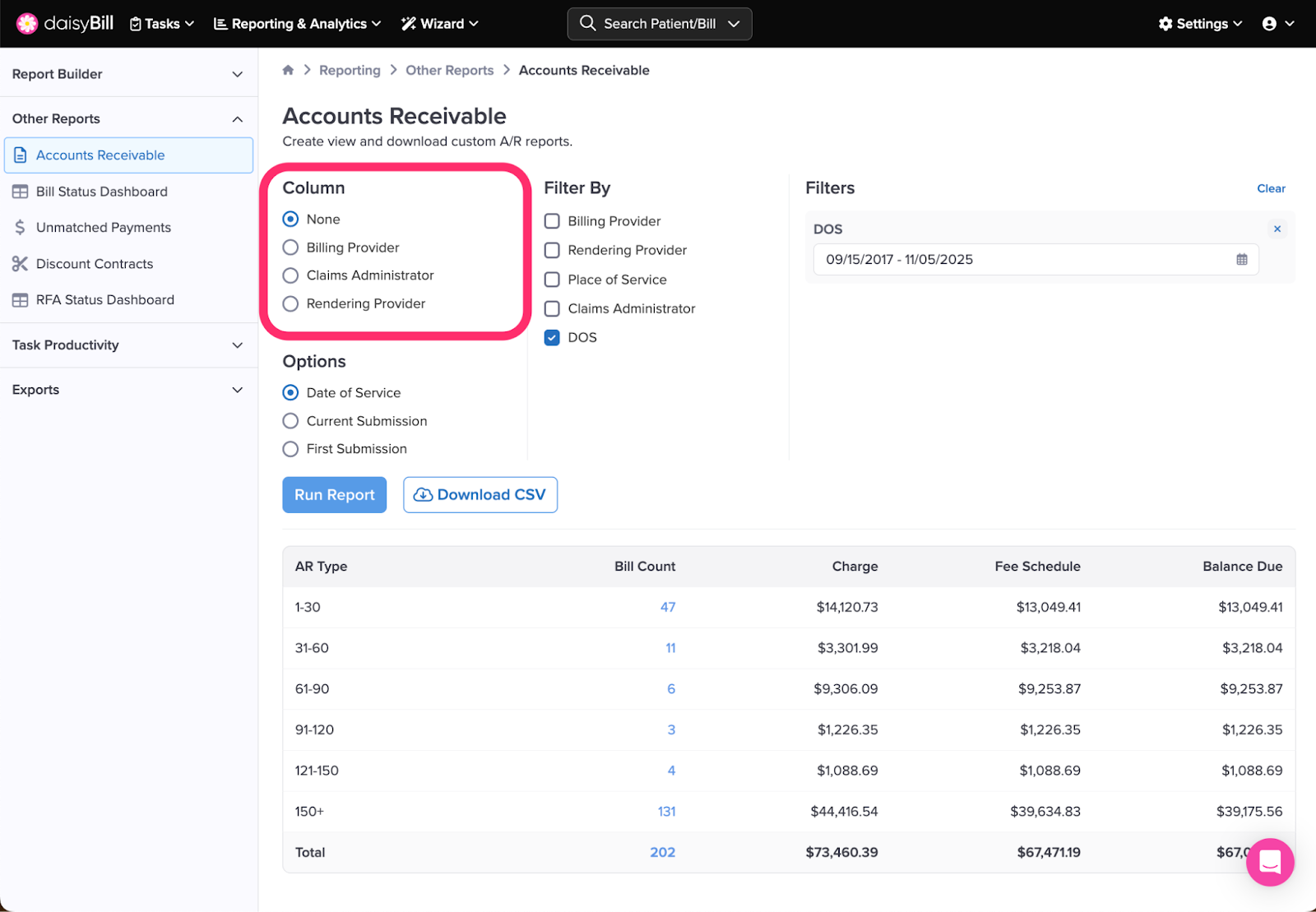Viewport: 1316px width, 912px height.
Task: Check the Place of Service filter
Action: (552, 280)
